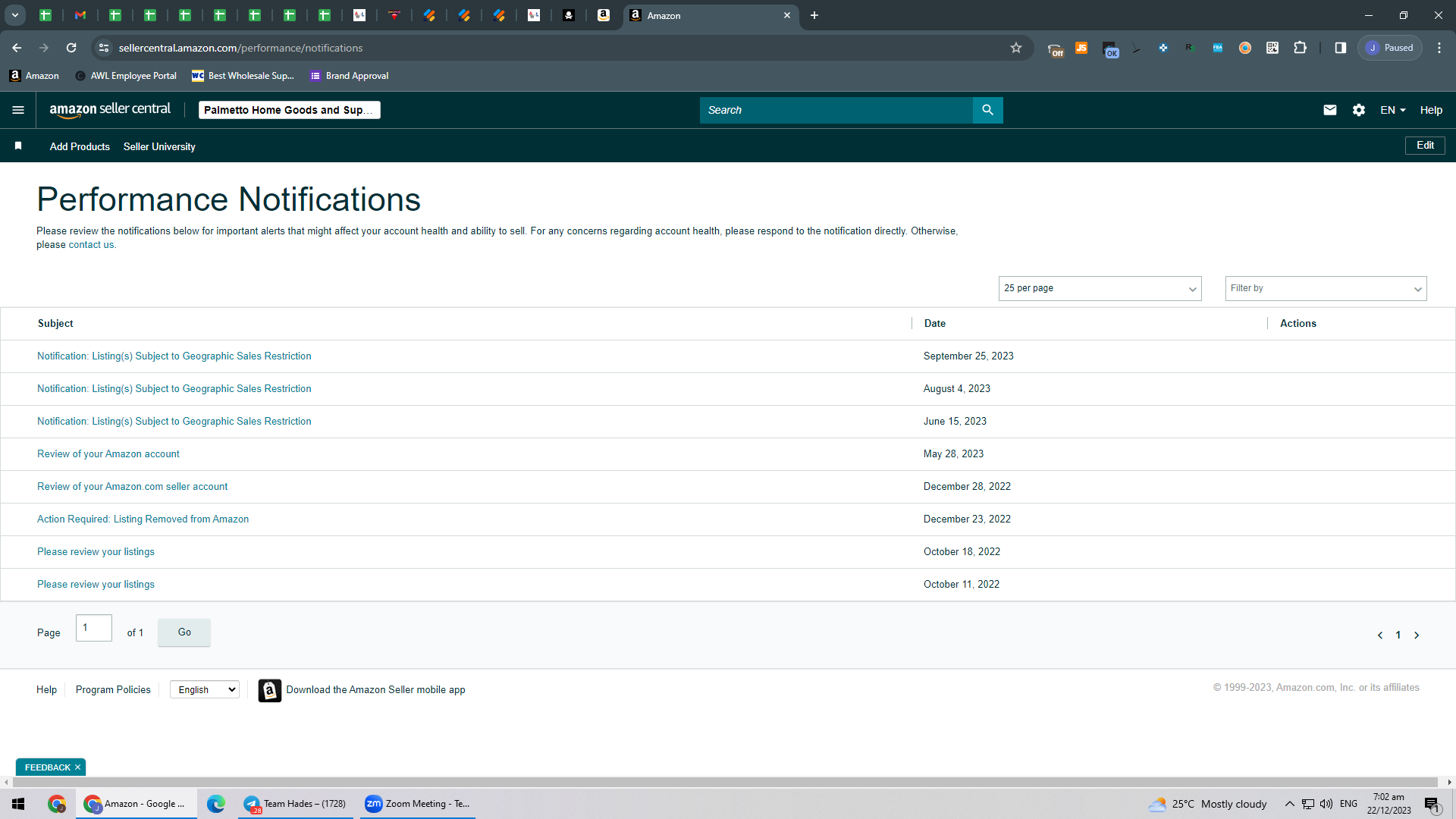Open the Windows Start menu

coord(18,804)
